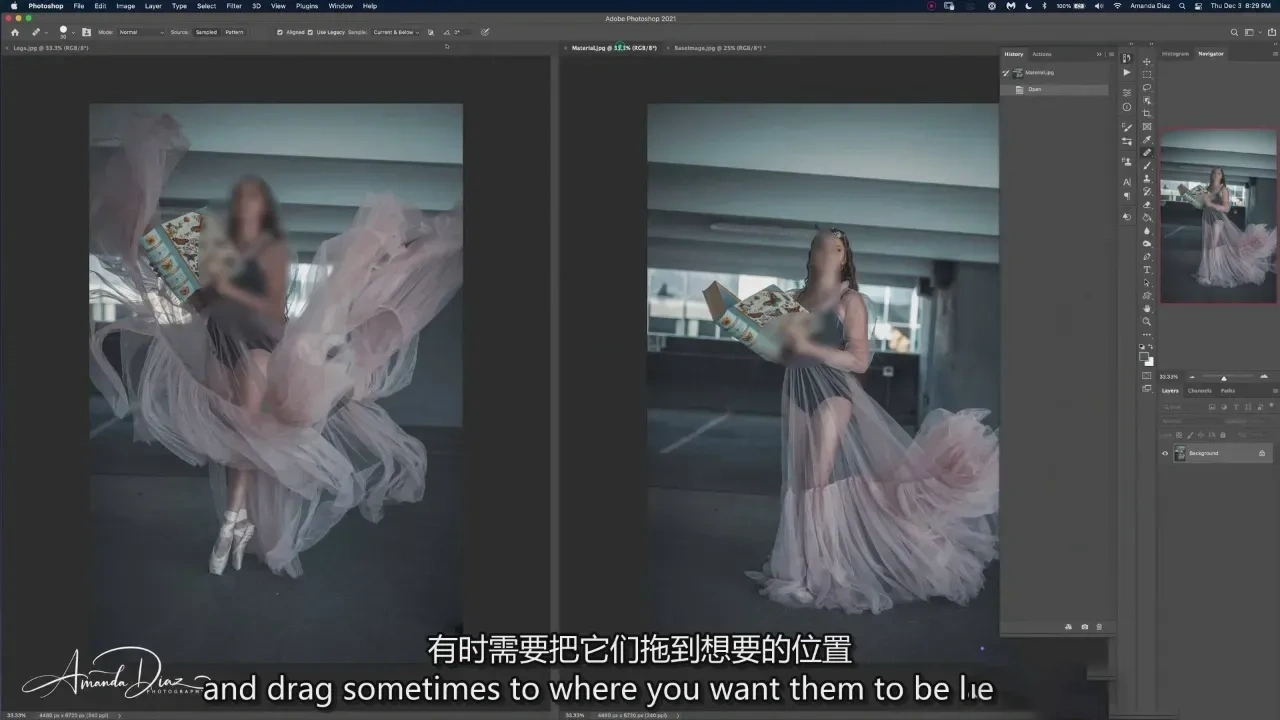Select the Horizontal Type tool

1147,270
